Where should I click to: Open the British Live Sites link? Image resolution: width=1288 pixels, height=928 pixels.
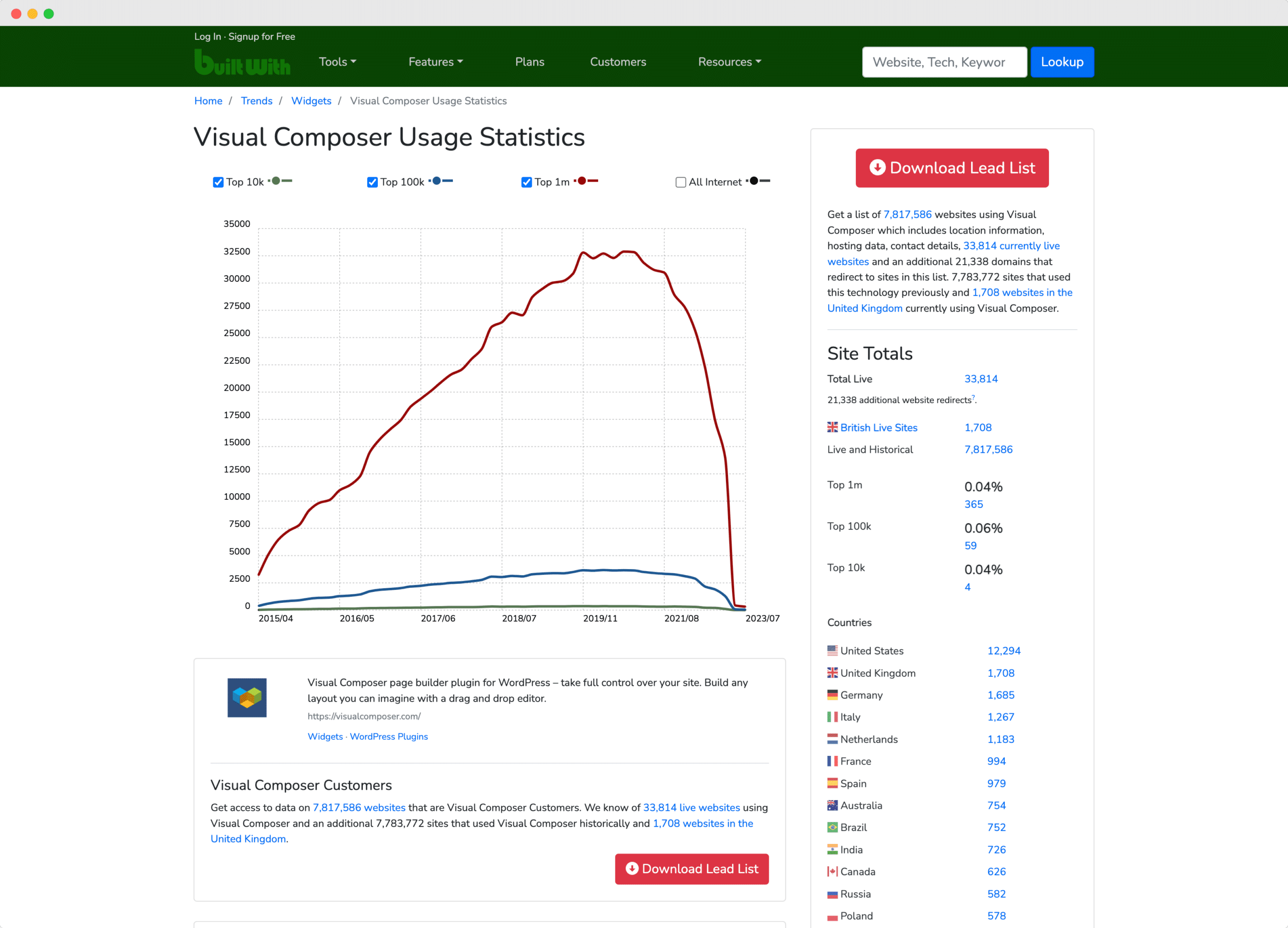coord(878,428)
